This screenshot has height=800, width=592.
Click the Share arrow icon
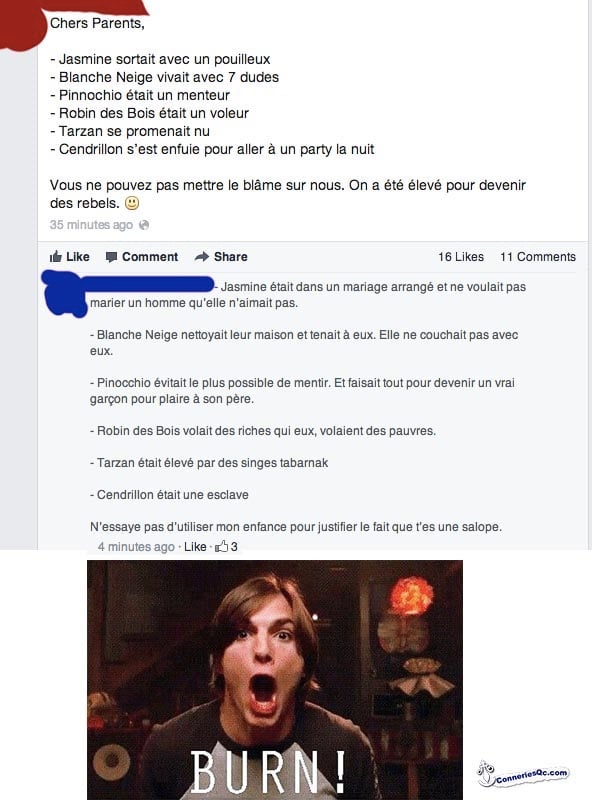point(202,257)
